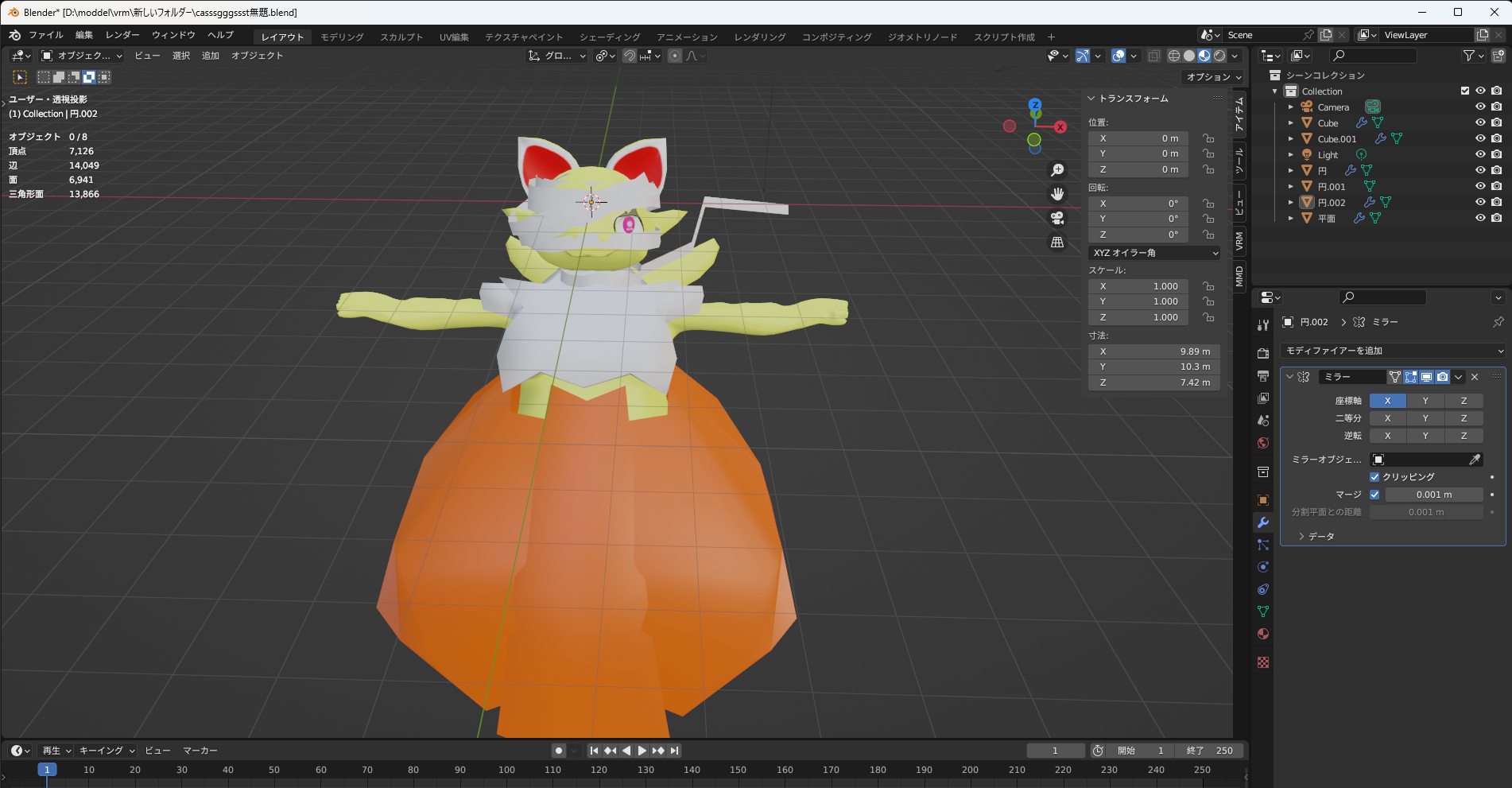
Task: Enable mirror axis Y in 座標軸 row
Action: (x=1425, y=401)
